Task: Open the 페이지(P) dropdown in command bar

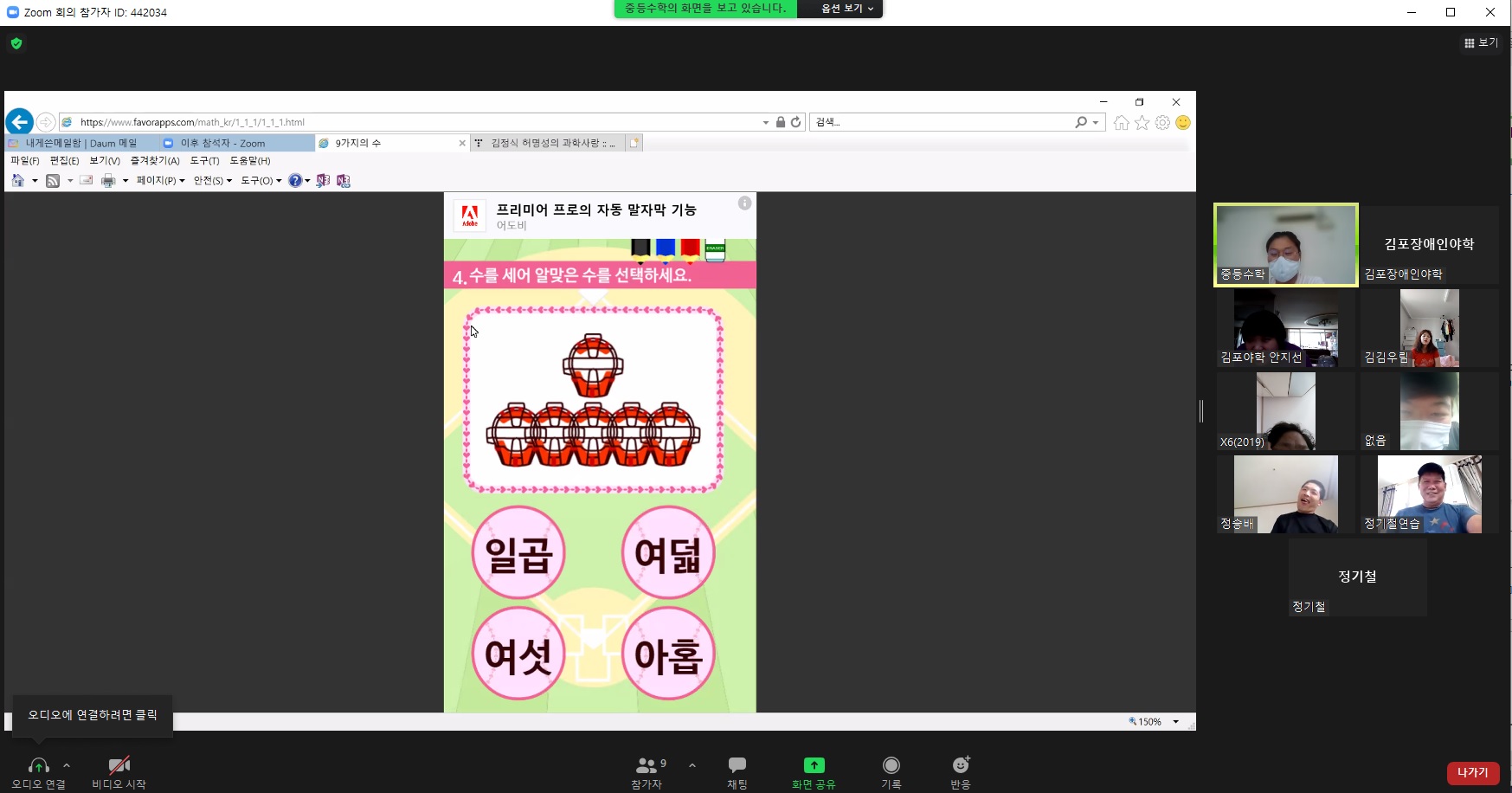Action: [x=160, y=180]
